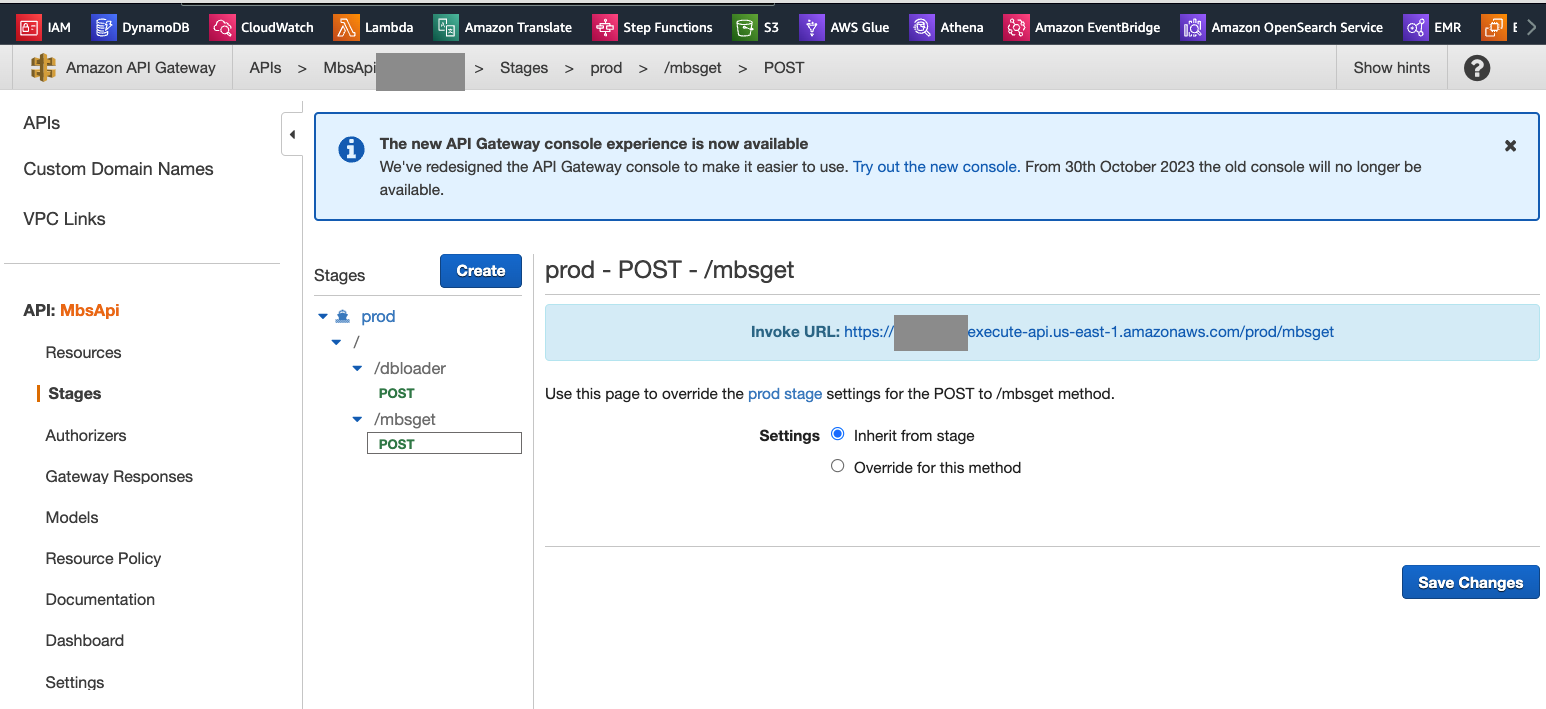Viewport: 1546px width, 709px height.
Task: Follow the prod stage link in description
Action: point(785,394)
